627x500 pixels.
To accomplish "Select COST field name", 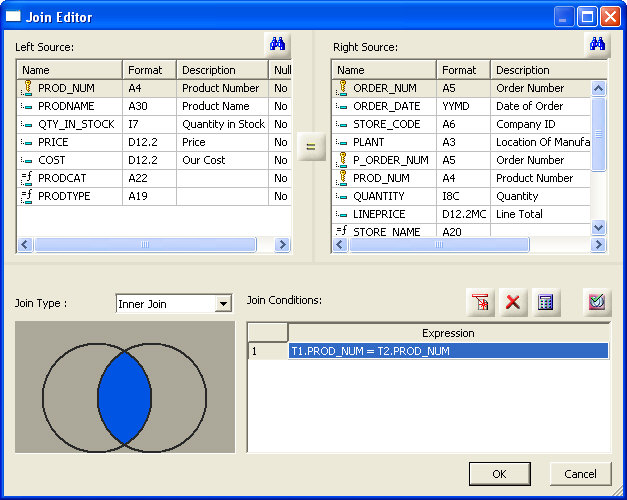I will pos(52,160).
